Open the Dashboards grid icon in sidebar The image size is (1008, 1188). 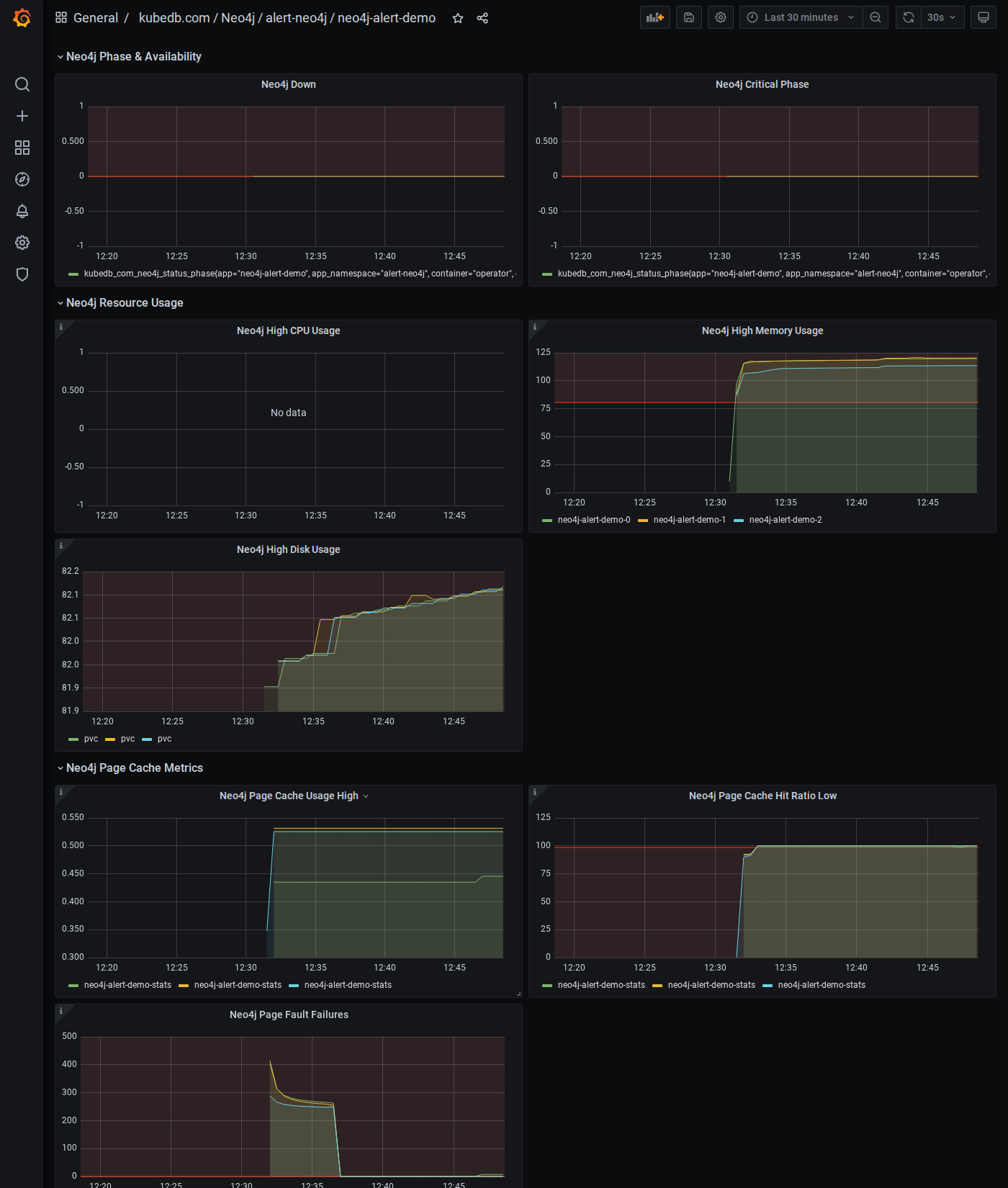pyautogui.click(x=22, y=148)
